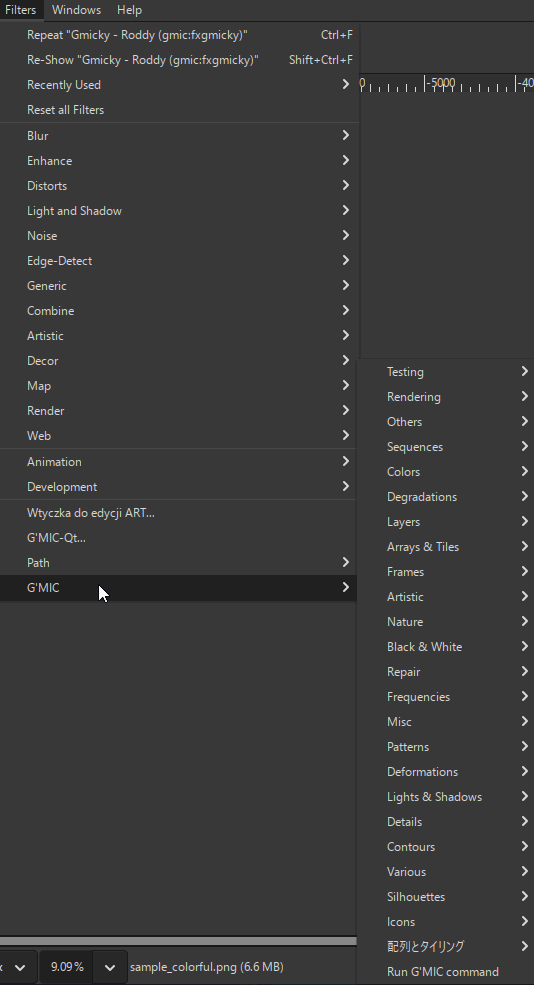Open the Animation submenu
The height and width of the screenshot is (985, 534).
pyautogui.click(x=178, y=462)
